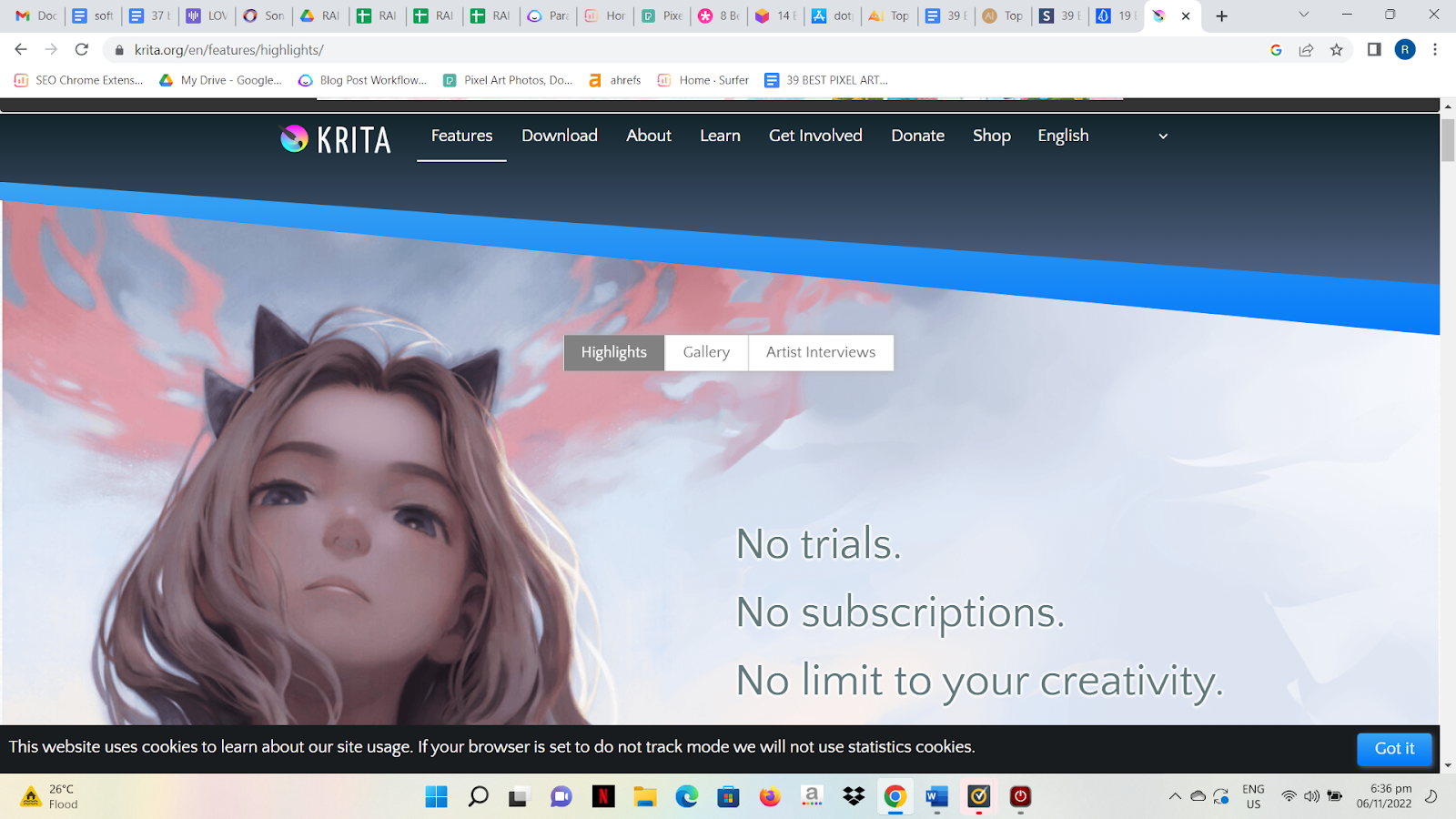Click the page vertical scrollbar thumb

click(x=1448, y=140)
